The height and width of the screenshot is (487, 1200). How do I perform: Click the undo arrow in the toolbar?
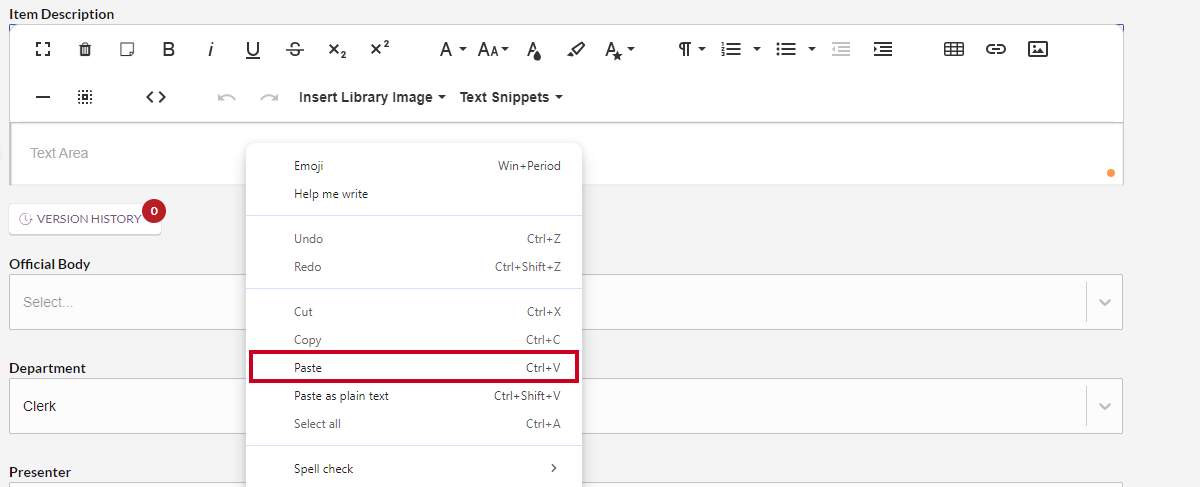227,97
